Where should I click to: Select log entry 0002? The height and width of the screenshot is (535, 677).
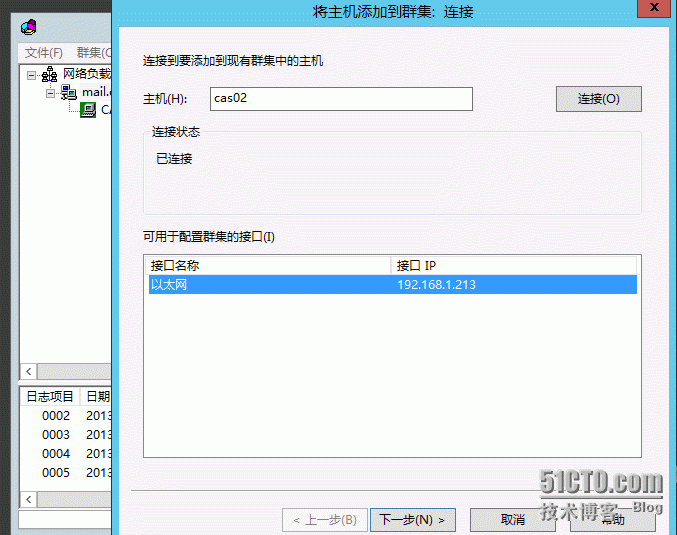(56, 415)
